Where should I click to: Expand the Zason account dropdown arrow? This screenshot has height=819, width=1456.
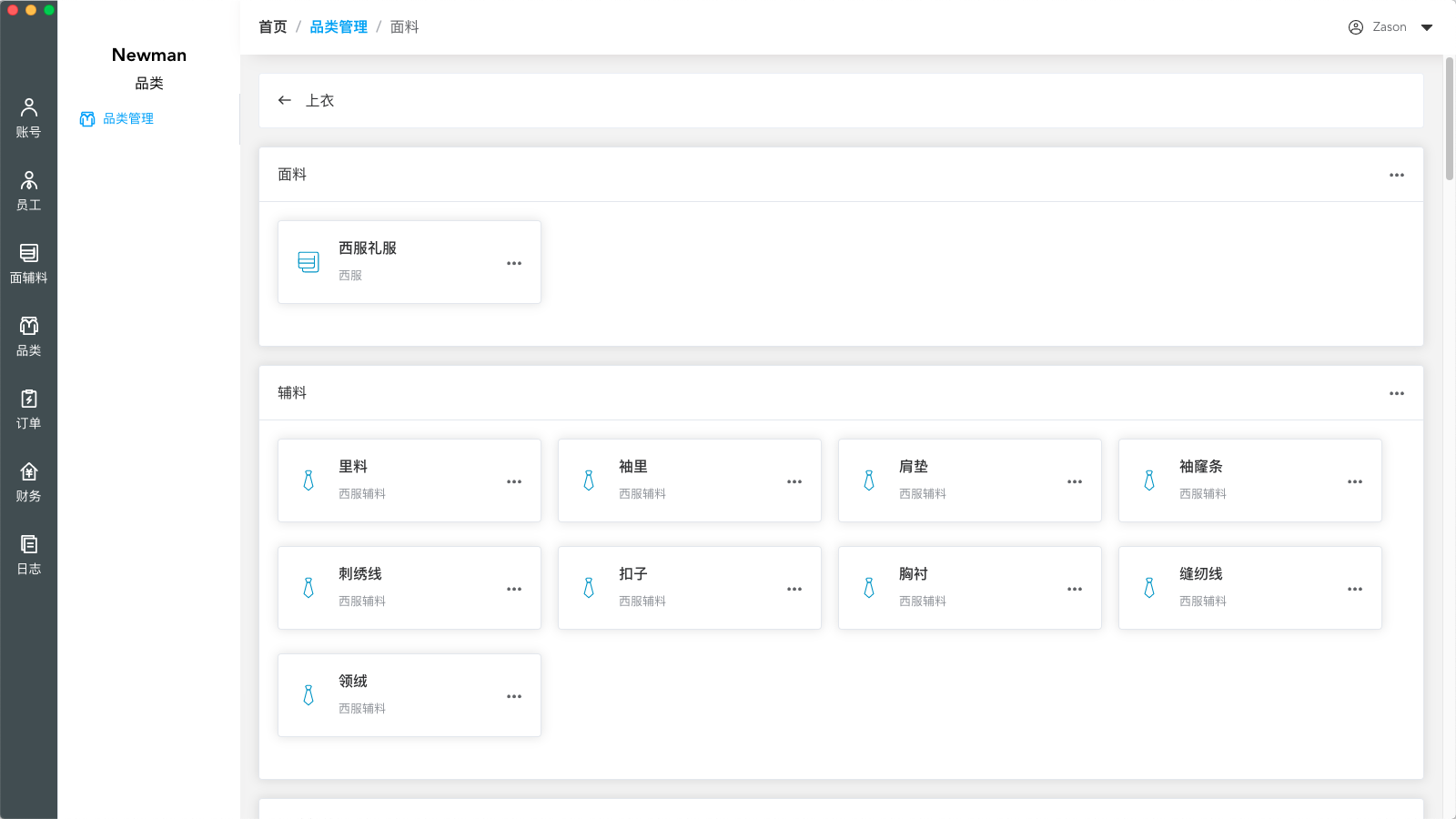coord(1427,27)
